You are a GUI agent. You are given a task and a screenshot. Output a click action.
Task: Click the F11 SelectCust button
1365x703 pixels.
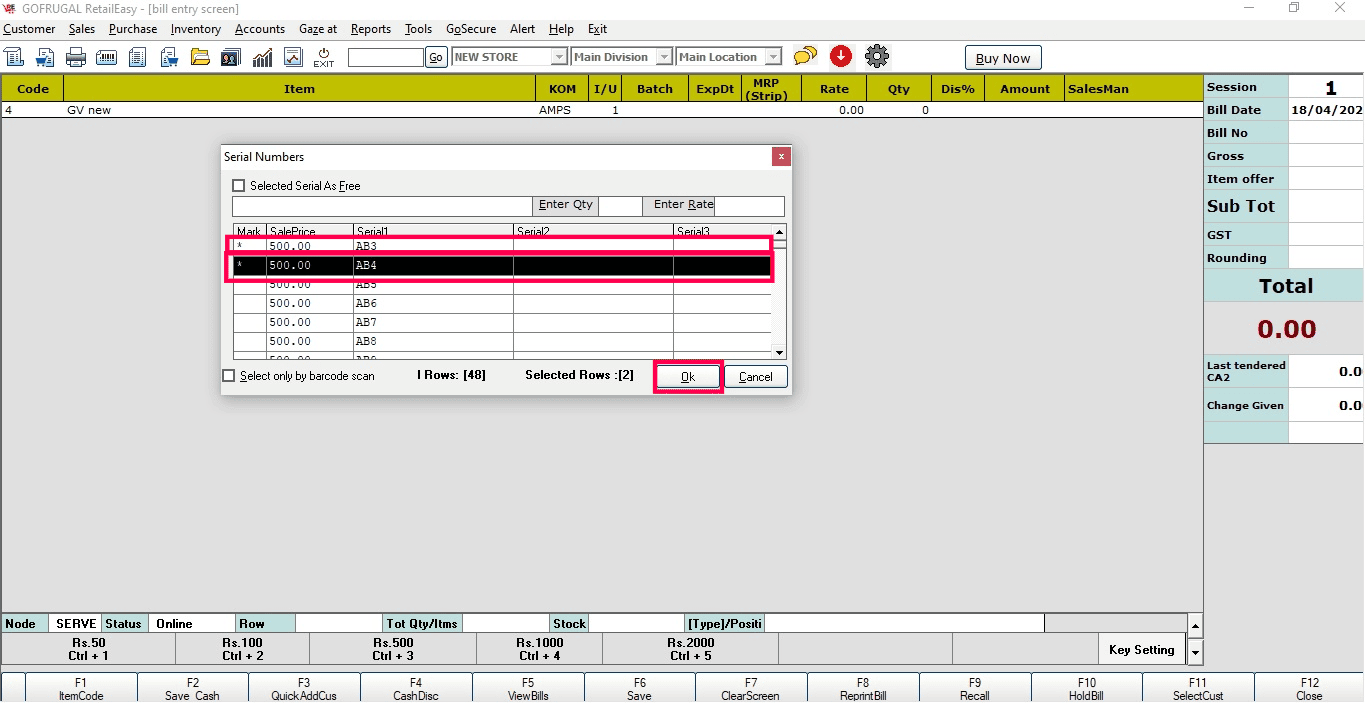pos(1198,689)
